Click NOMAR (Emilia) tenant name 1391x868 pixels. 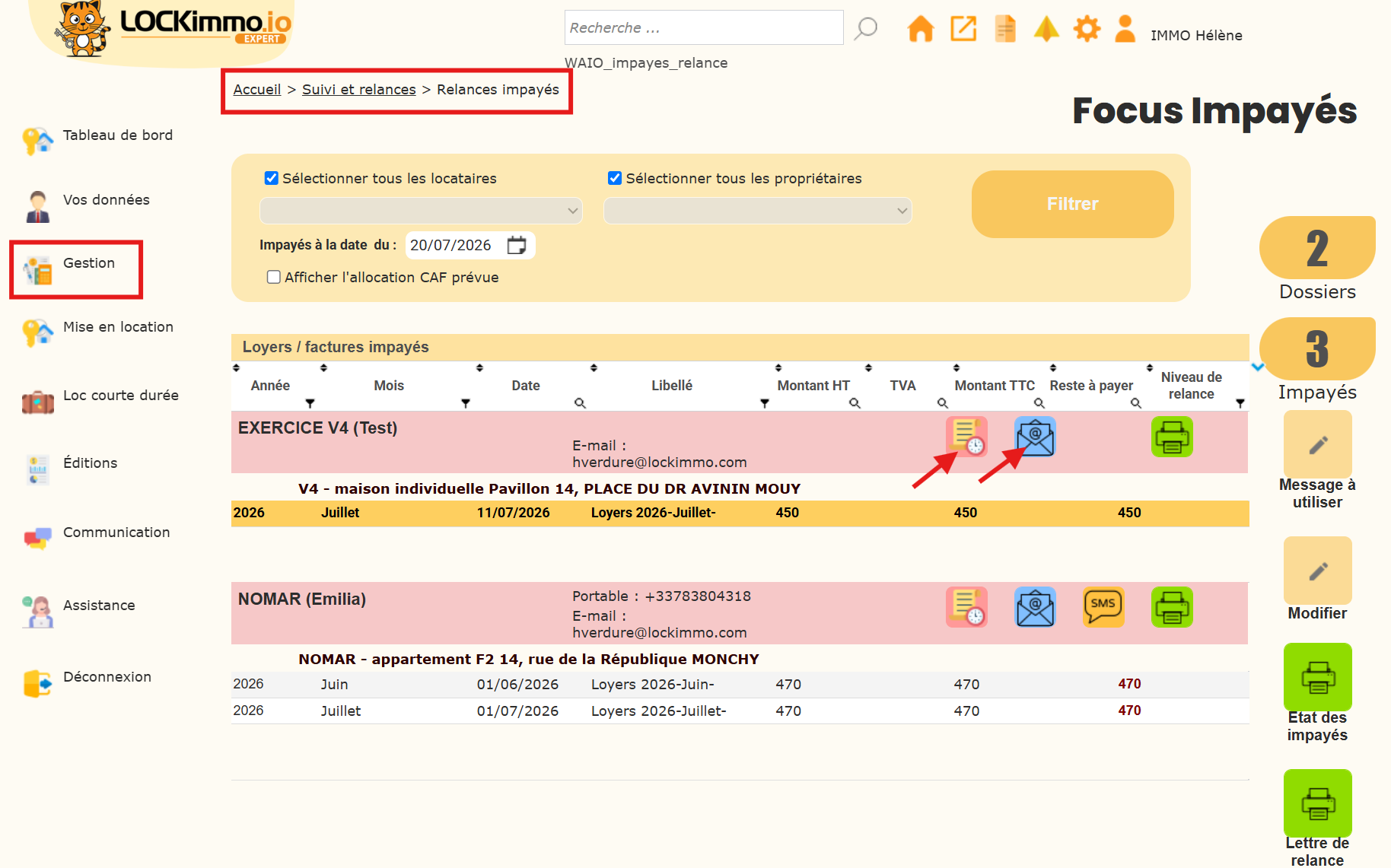tap(301, 599)
